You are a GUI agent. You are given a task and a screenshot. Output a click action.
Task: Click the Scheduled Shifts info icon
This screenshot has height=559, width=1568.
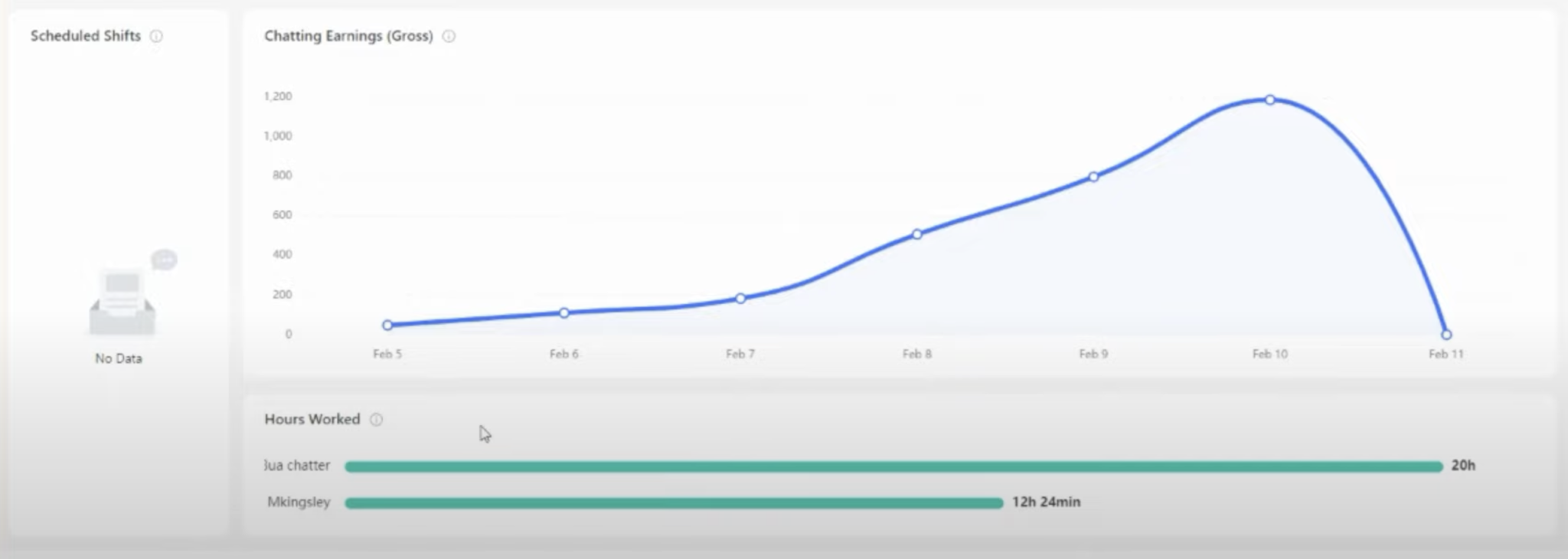tap(156, 36)
